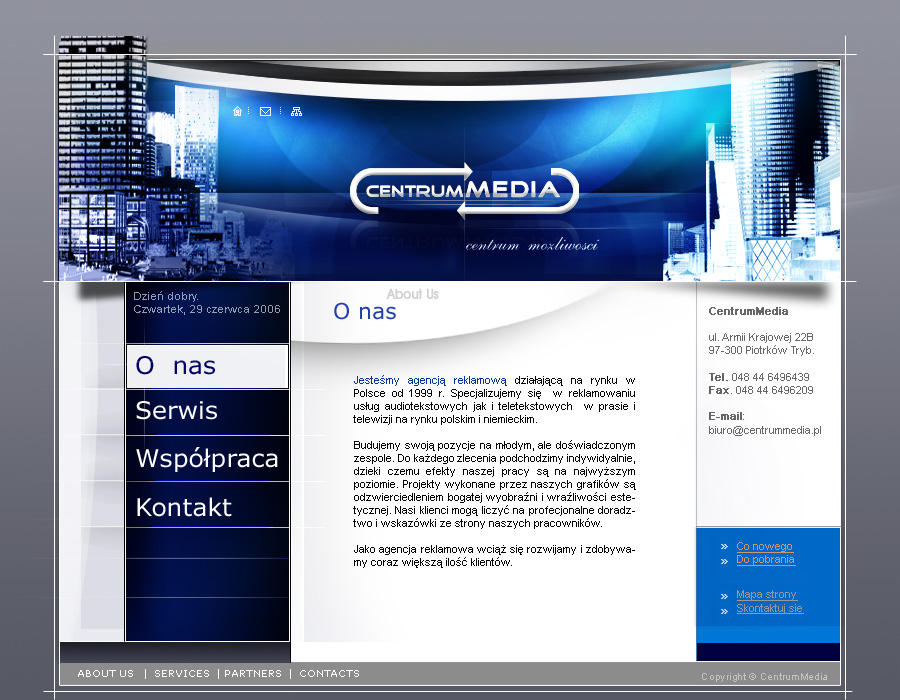Open SERVICES from the footer
Viewport: 900px width, 700px height.
181,674
